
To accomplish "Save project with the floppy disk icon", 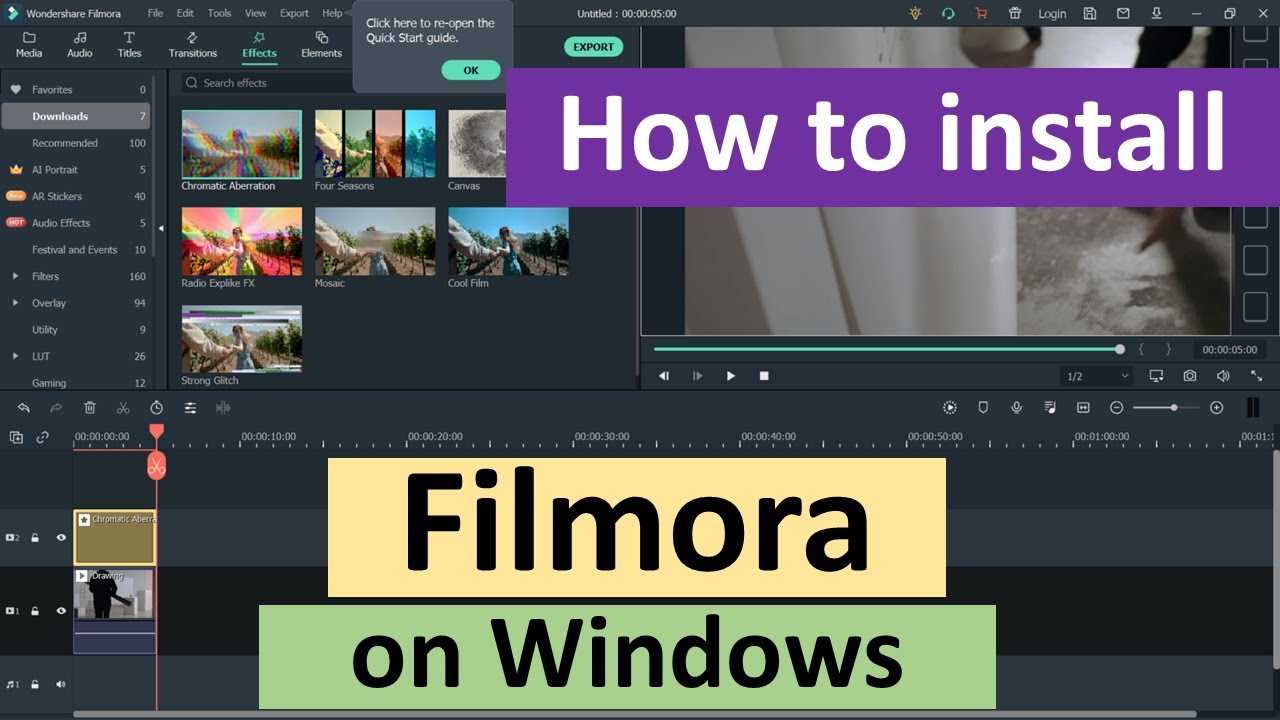I will tap(1090, 13).
